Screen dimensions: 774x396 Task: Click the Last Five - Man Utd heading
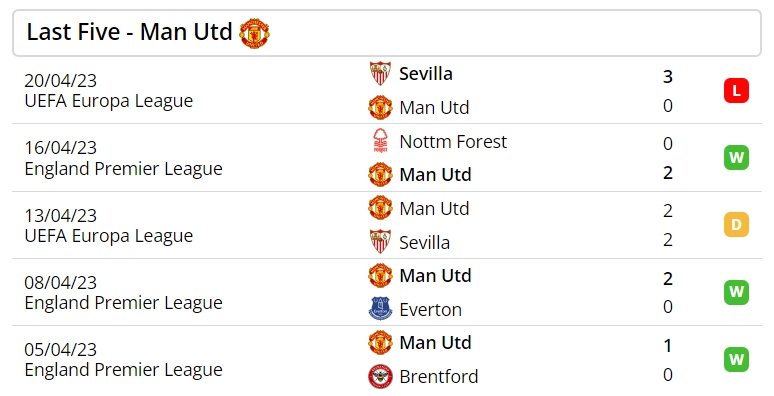(x=129, y=32)
